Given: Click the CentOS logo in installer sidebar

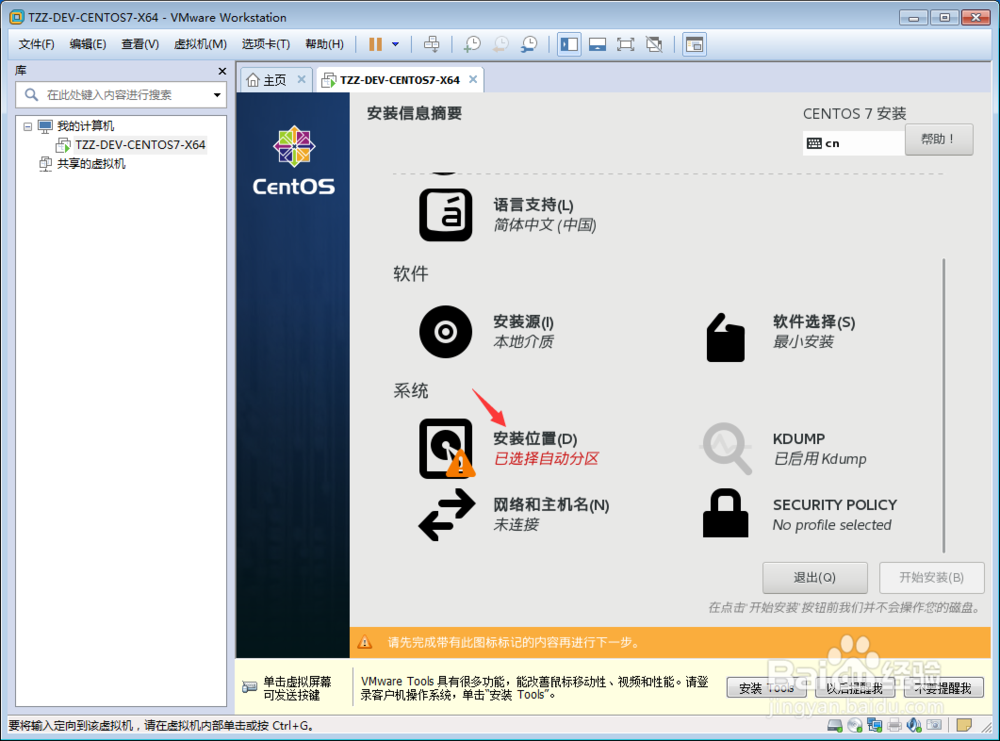Looking at the screenshot, I should click(293, 161).
